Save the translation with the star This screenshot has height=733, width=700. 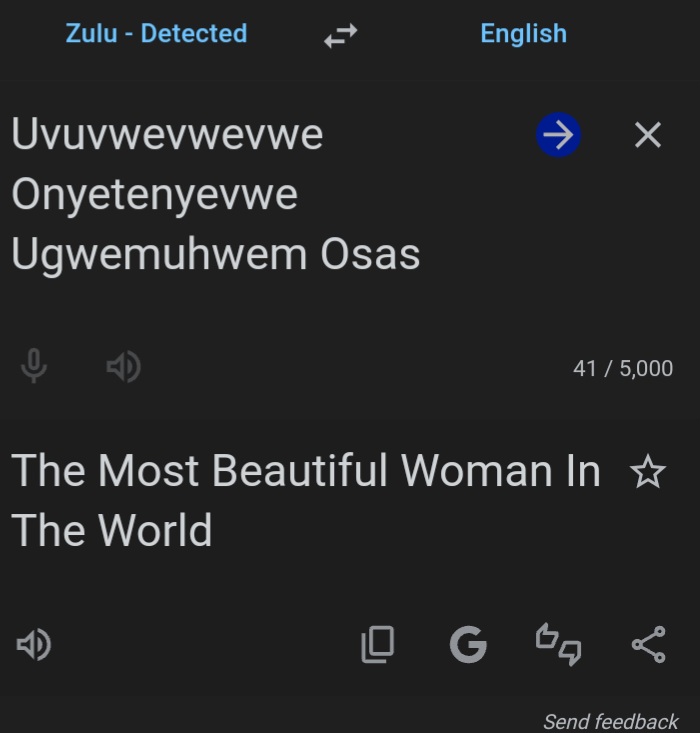[648, 472]
